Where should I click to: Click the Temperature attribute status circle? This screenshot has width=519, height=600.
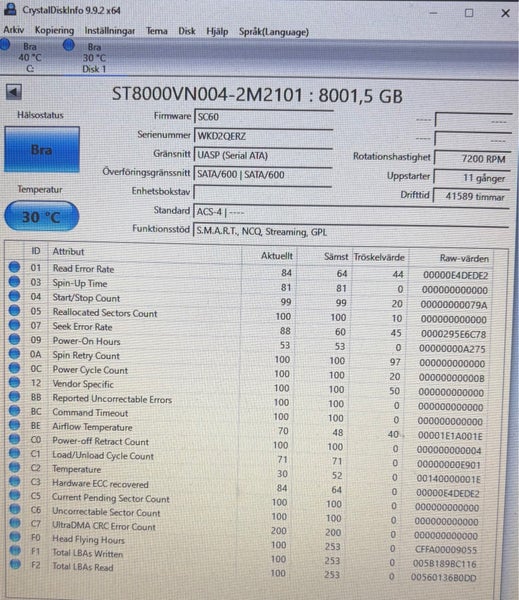15,467
